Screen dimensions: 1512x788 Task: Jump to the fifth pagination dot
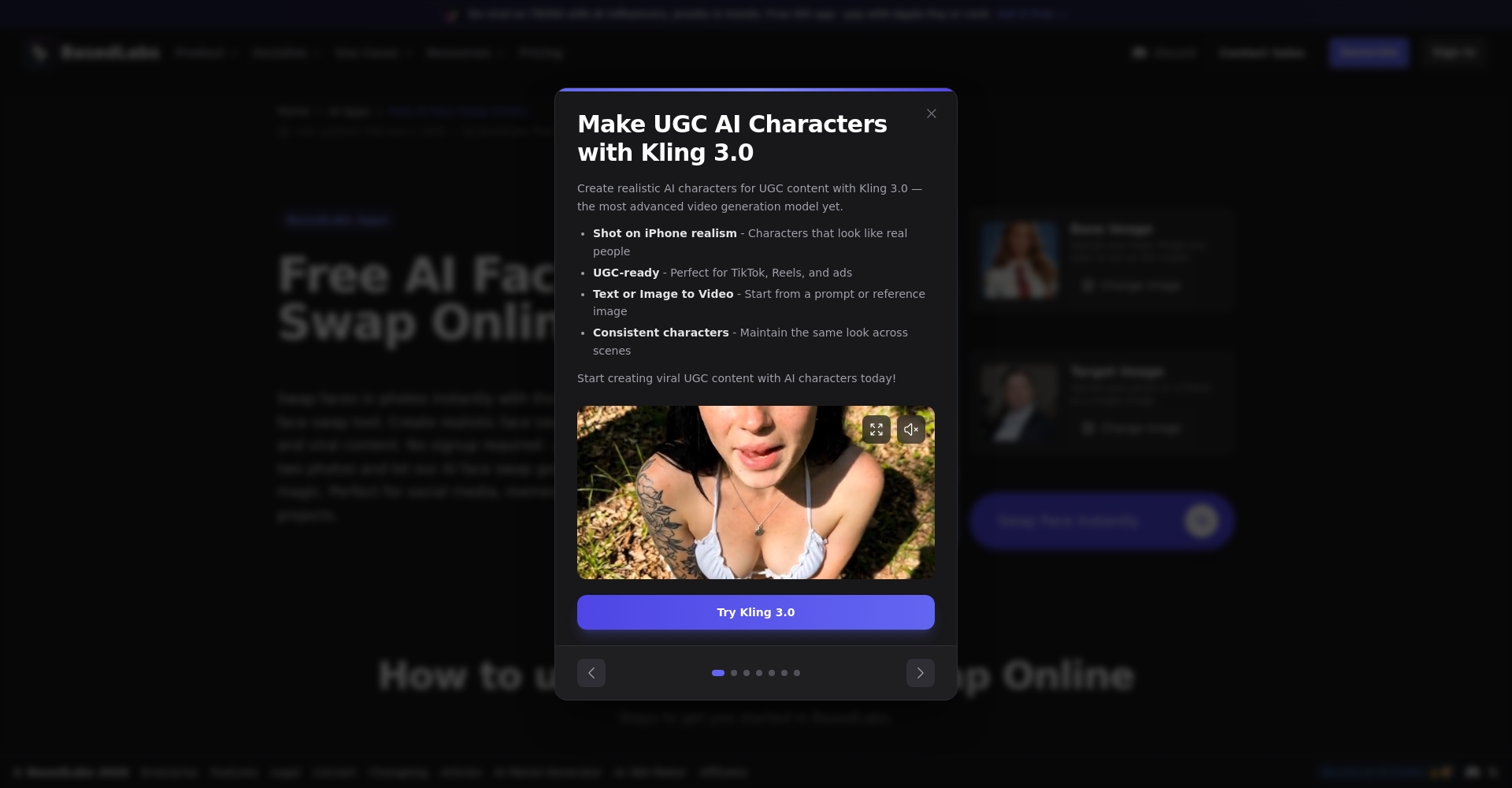(x=772, y=673)
